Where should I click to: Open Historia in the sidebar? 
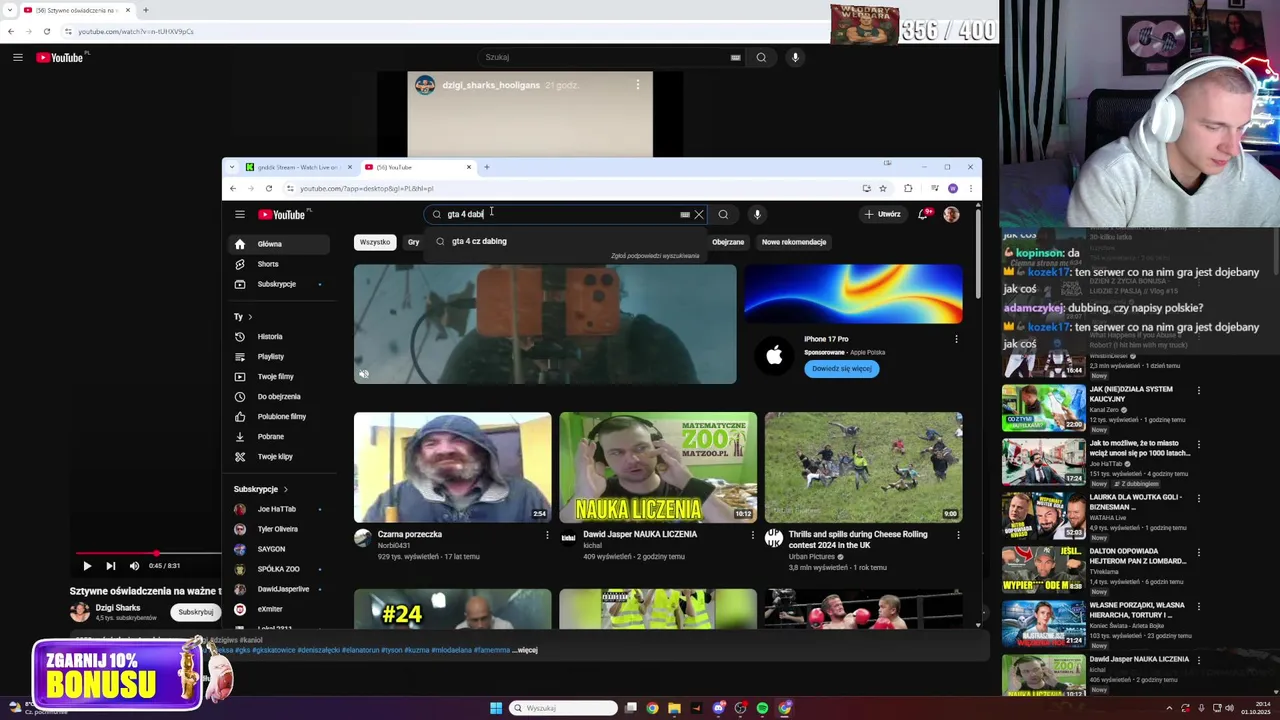click(x=270, y=337)
